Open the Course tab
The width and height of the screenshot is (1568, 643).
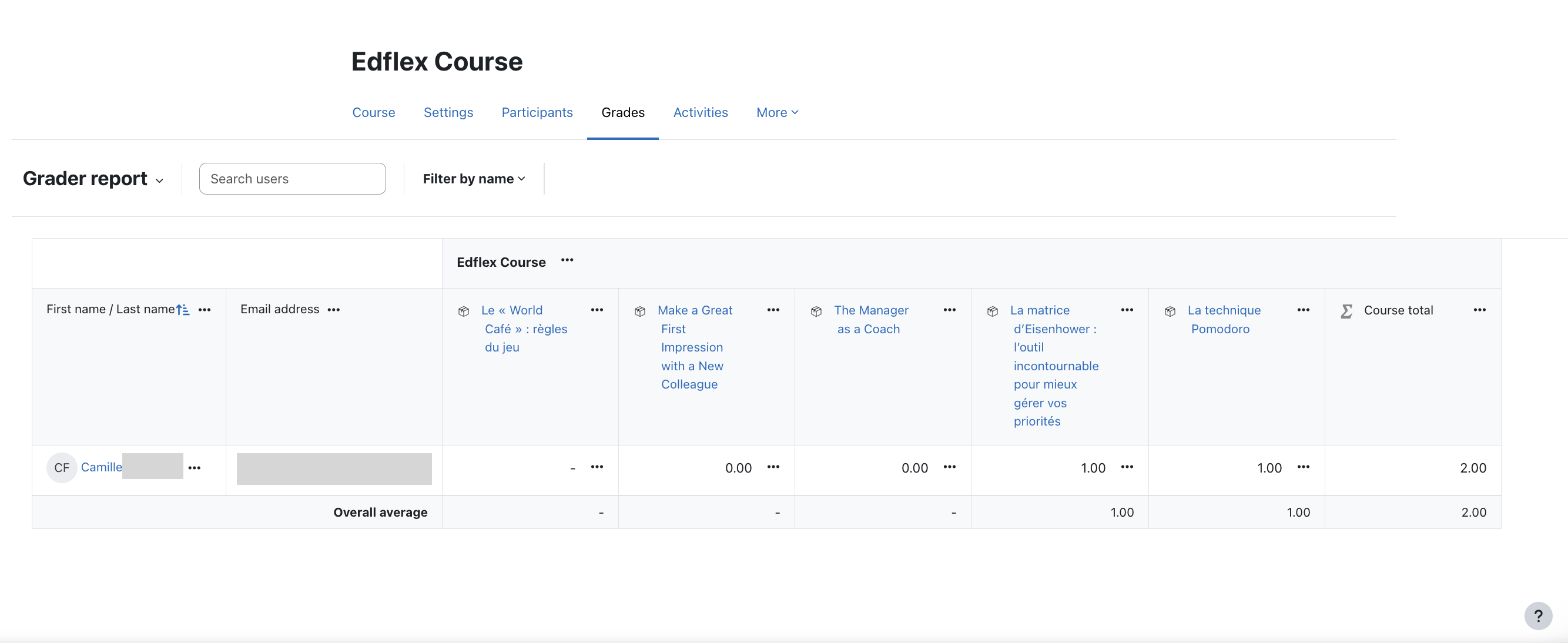tap(373, 113)
